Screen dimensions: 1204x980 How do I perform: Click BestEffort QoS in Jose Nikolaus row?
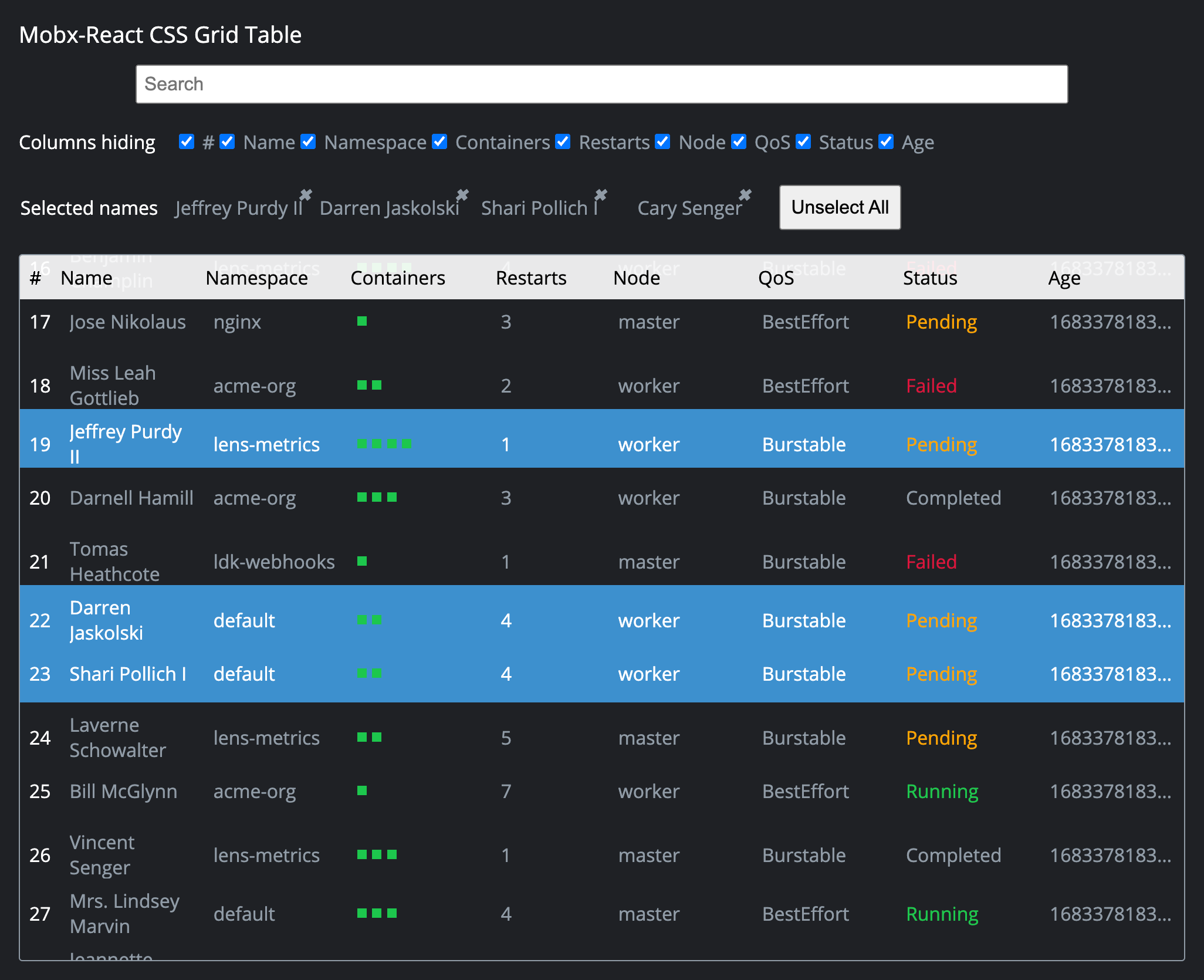806,322
